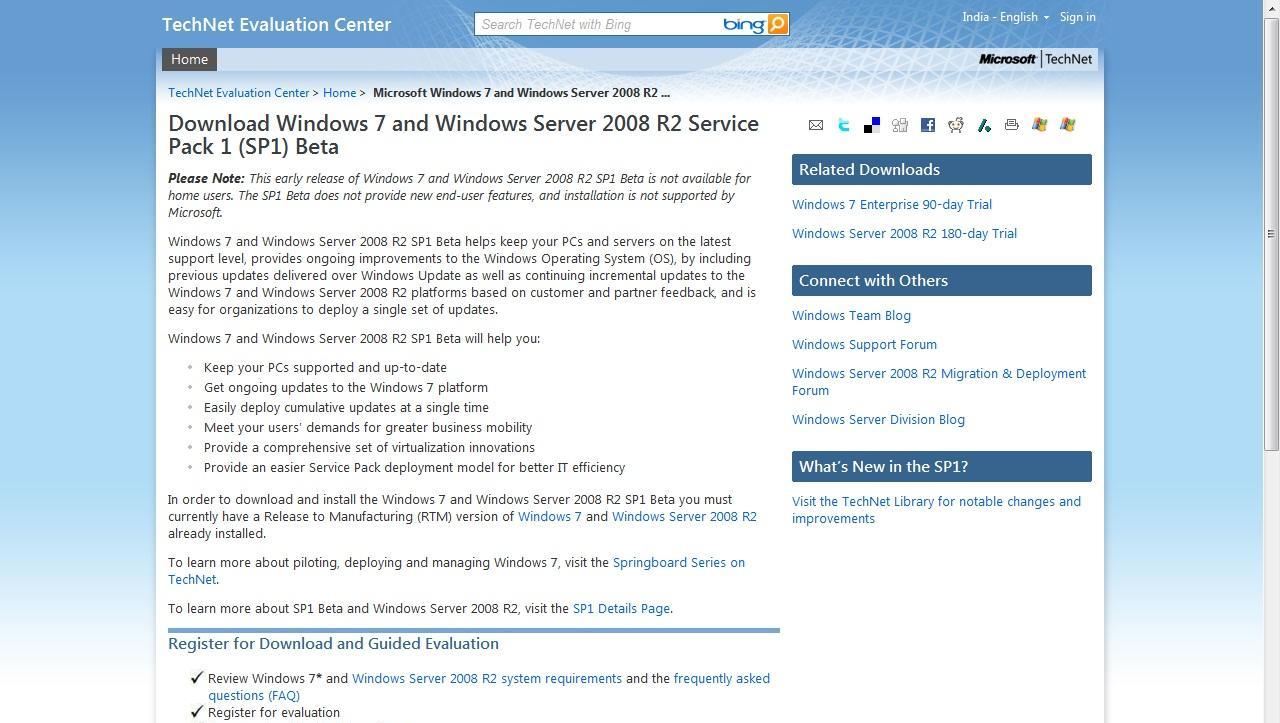Share page via Twitter icon
The image size is (1280, 723).
click(x=844, y=125)
